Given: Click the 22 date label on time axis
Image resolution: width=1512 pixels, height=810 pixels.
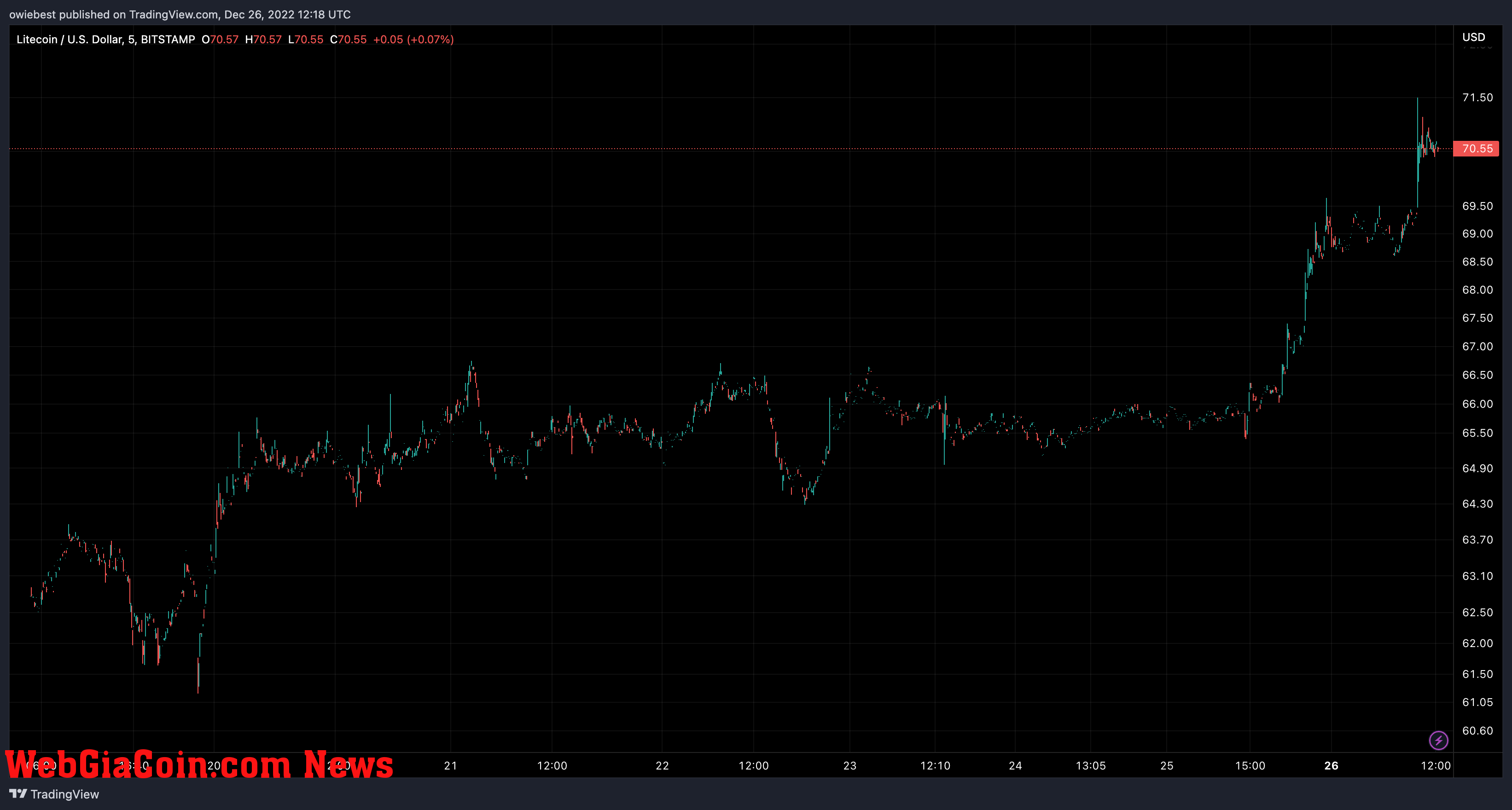Looking at the screenshot, I should coord(662,765).
